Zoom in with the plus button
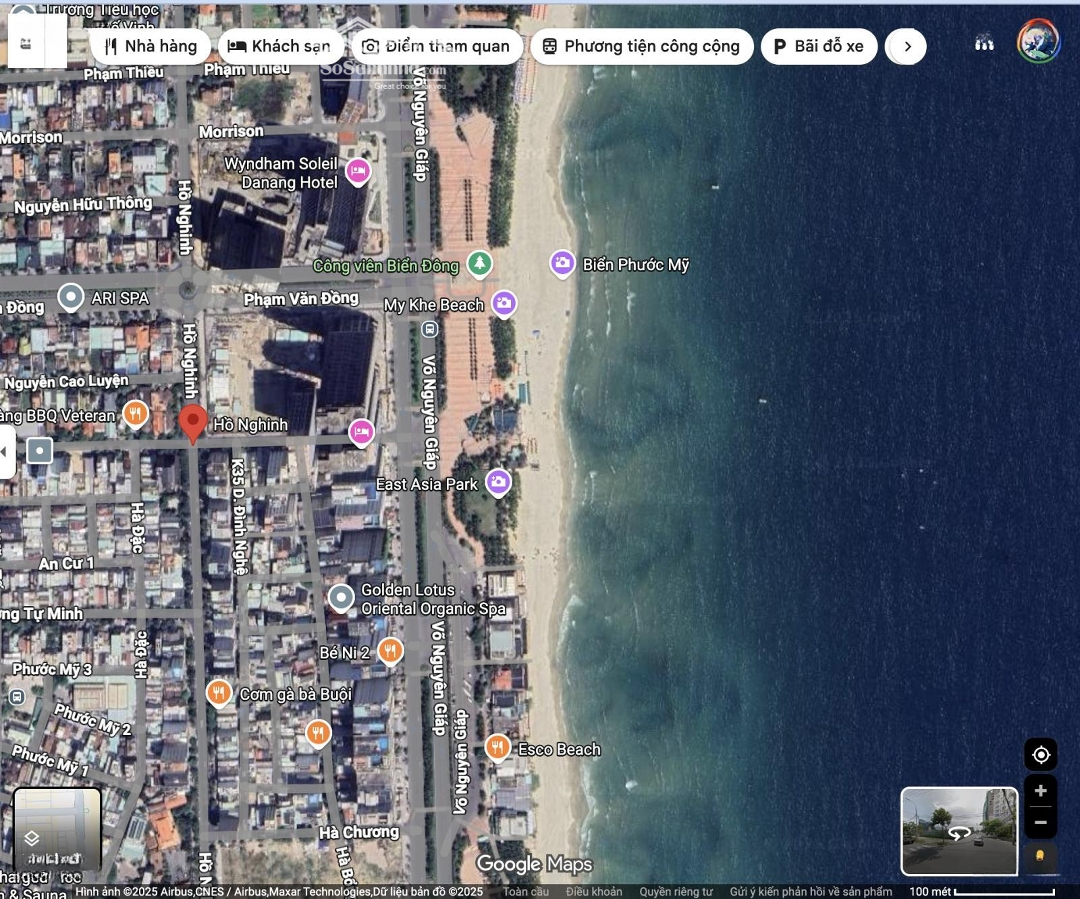The width and height of the screenshot is (1080, 899). point(1040,790)
